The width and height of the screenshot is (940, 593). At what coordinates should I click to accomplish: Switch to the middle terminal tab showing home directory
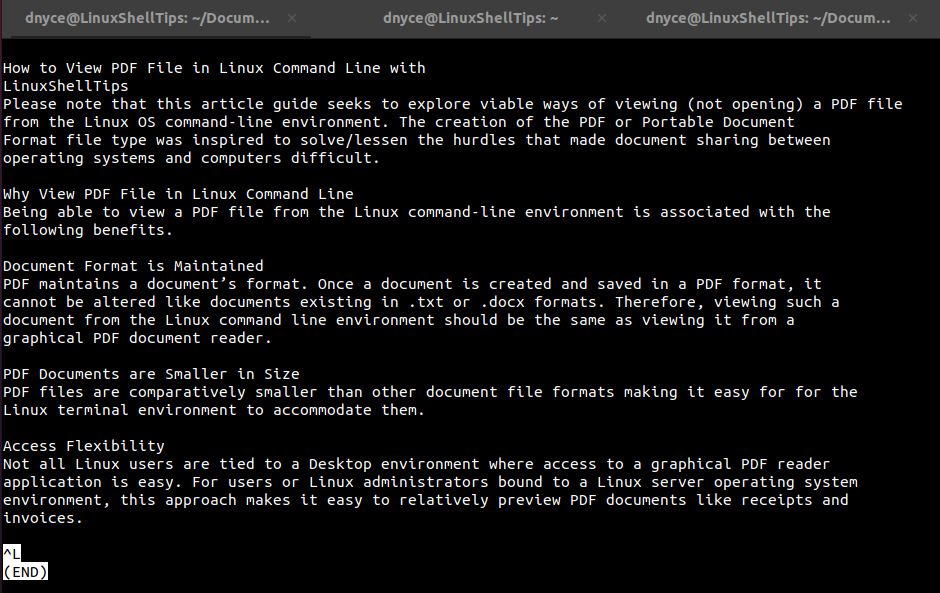coord(470,17)
